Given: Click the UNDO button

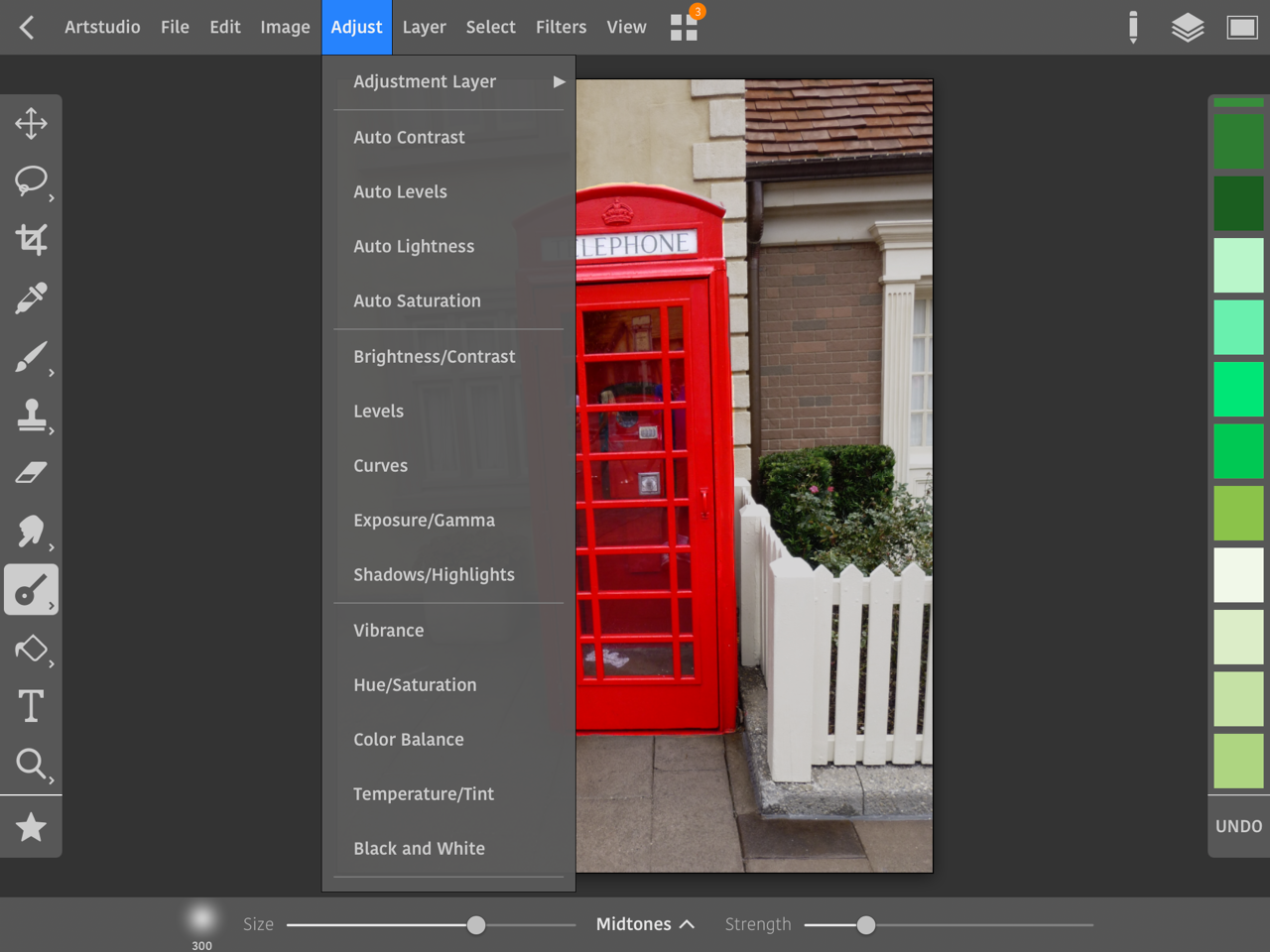Looking at the screenshot, I should pos(1238,826).
